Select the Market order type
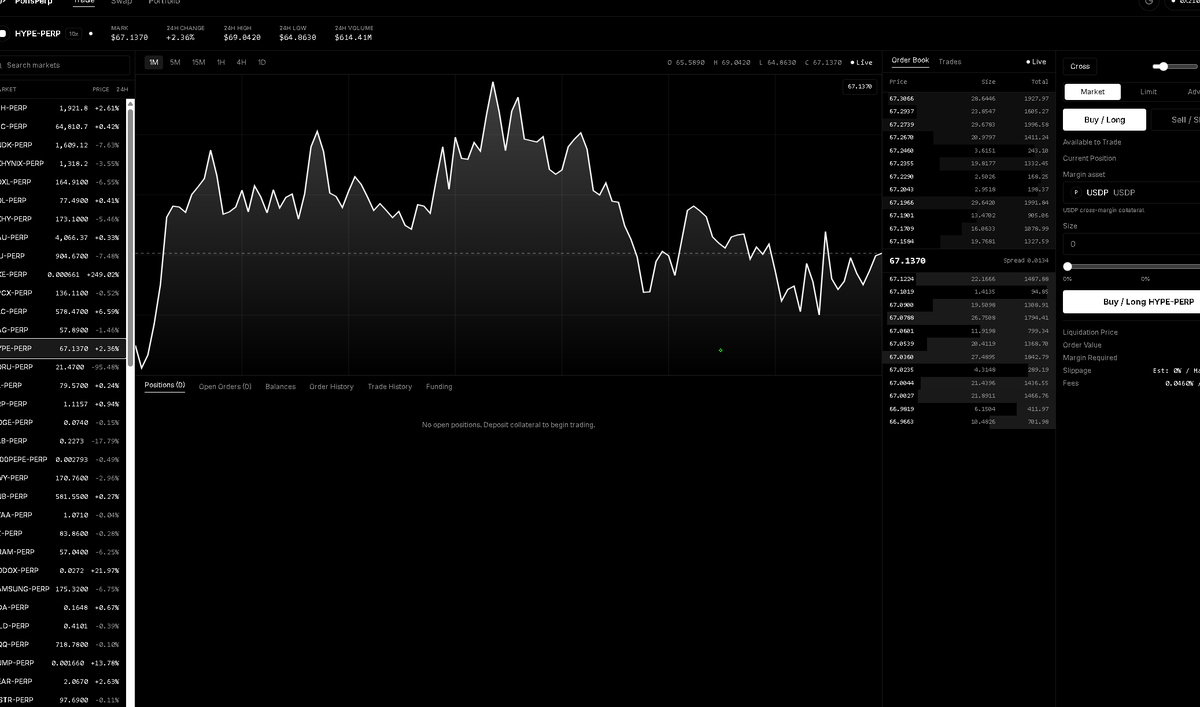 coord(1092,92)
